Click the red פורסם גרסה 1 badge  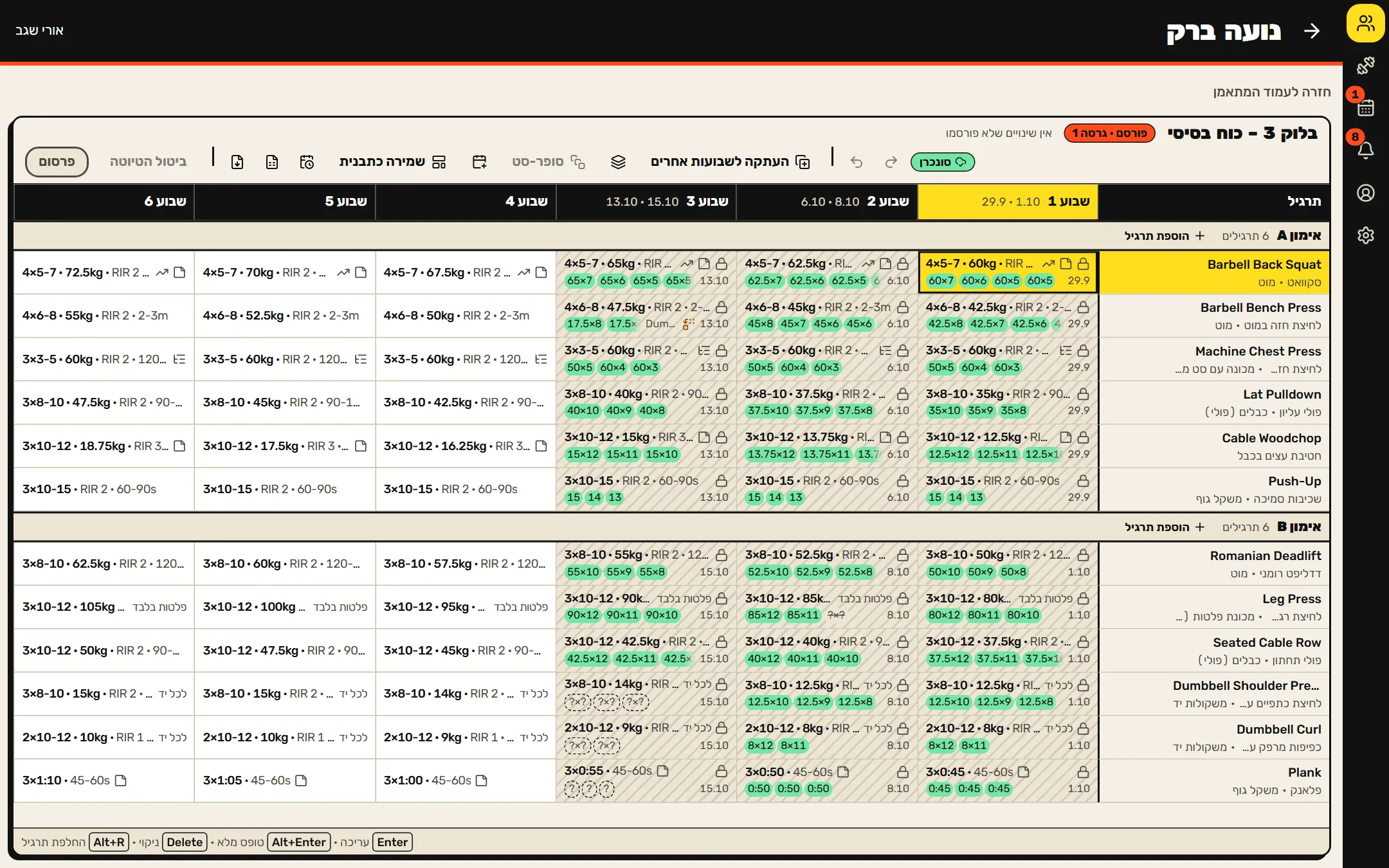pyautogui.click(x=1109, y=134)
